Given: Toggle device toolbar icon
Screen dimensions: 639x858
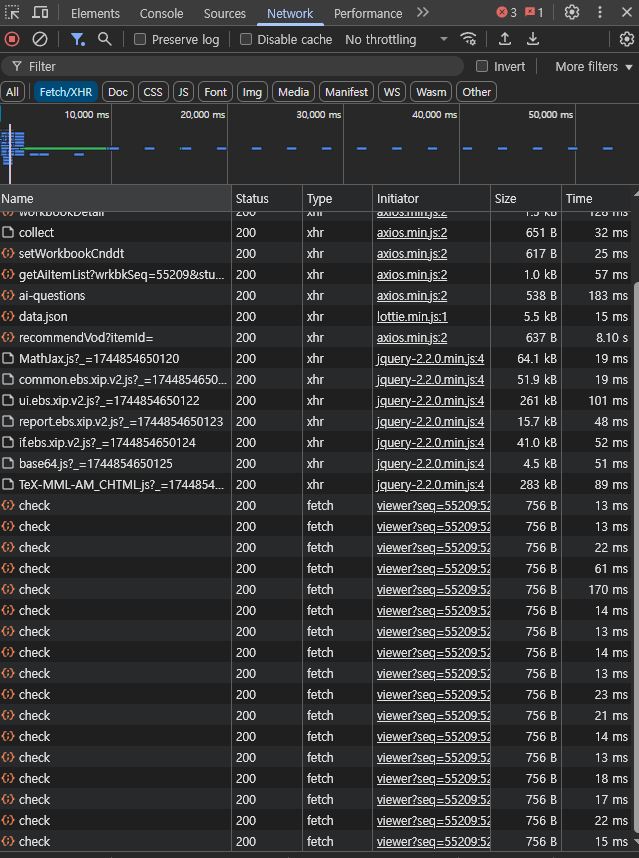Looking at the screenshot, I should click(x=40, y=13).
